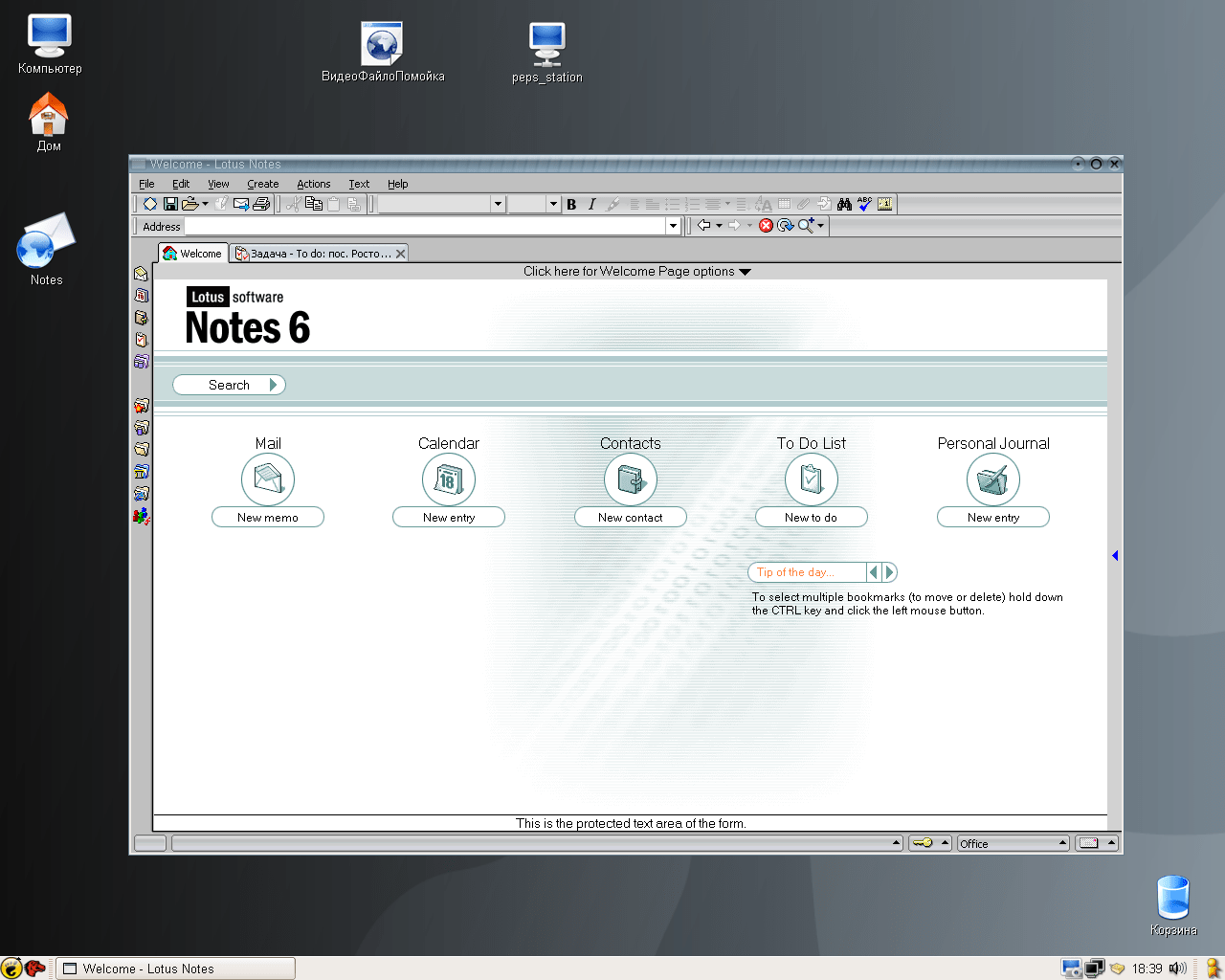The height and width of the screenshot is (980, 1225).
Task: Open the To Do bookmark in the sidebar
Action: tap(142, 340)
